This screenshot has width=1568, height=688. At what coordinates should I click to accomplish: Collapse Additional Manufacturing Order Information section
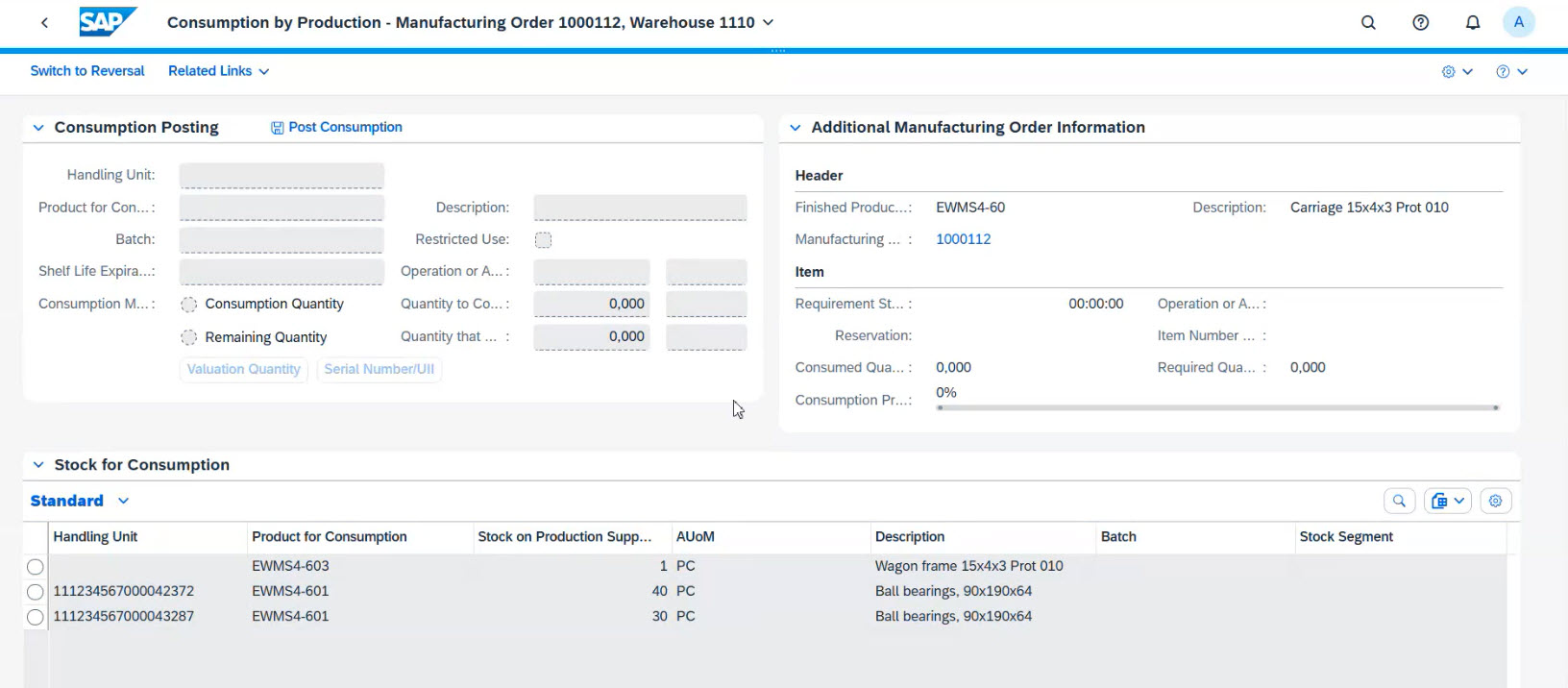[x=796, y=128]
